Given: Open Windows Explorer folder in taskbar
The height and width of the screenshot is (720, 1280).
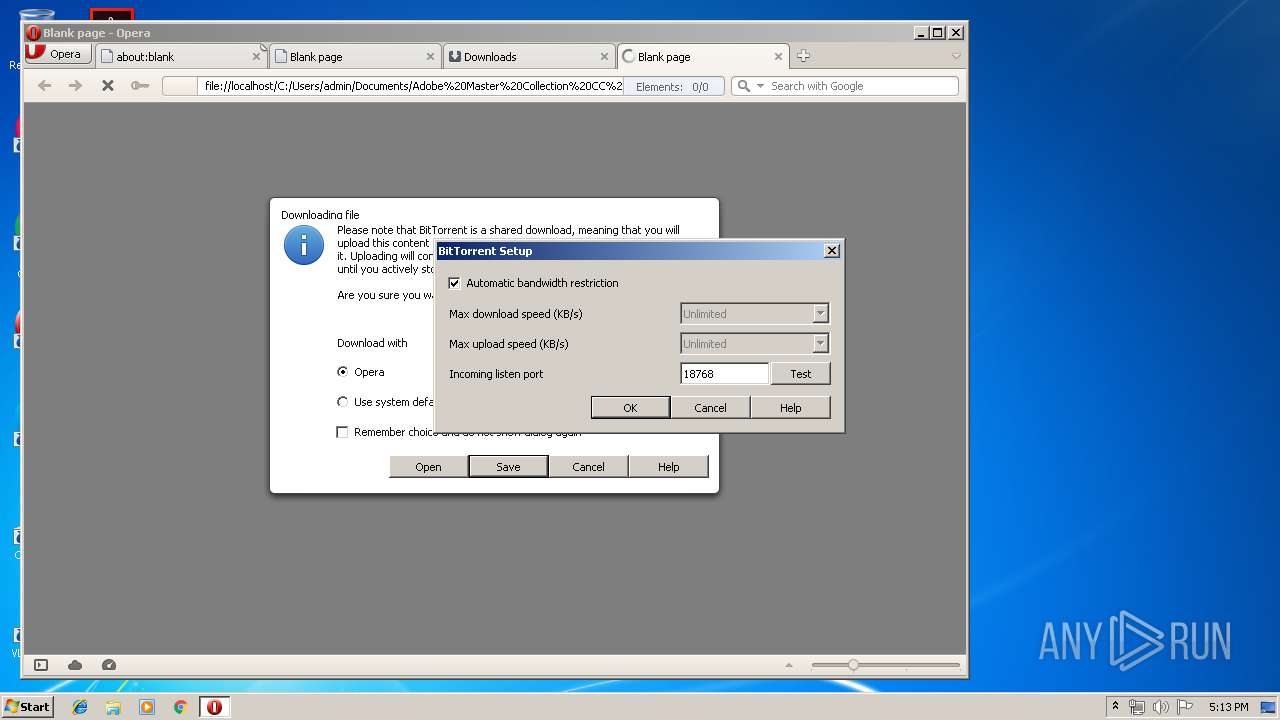Looking at the screenshot, I should tap(113, 707).
